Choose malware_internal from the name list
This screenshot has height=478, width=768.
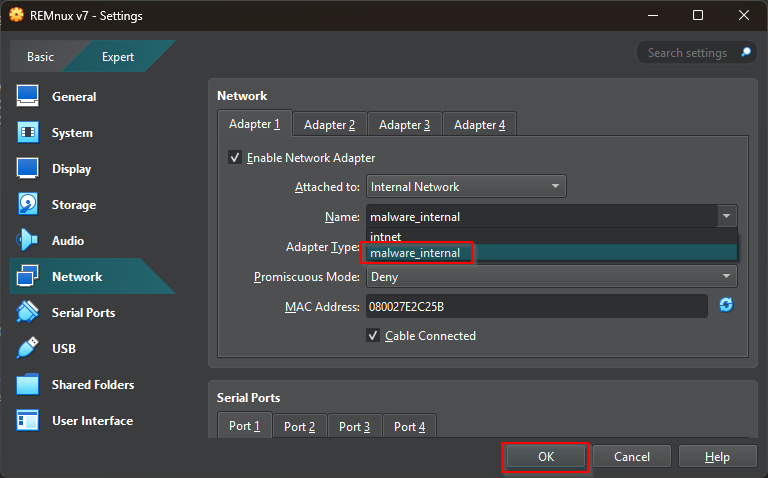tap(552, 253)
